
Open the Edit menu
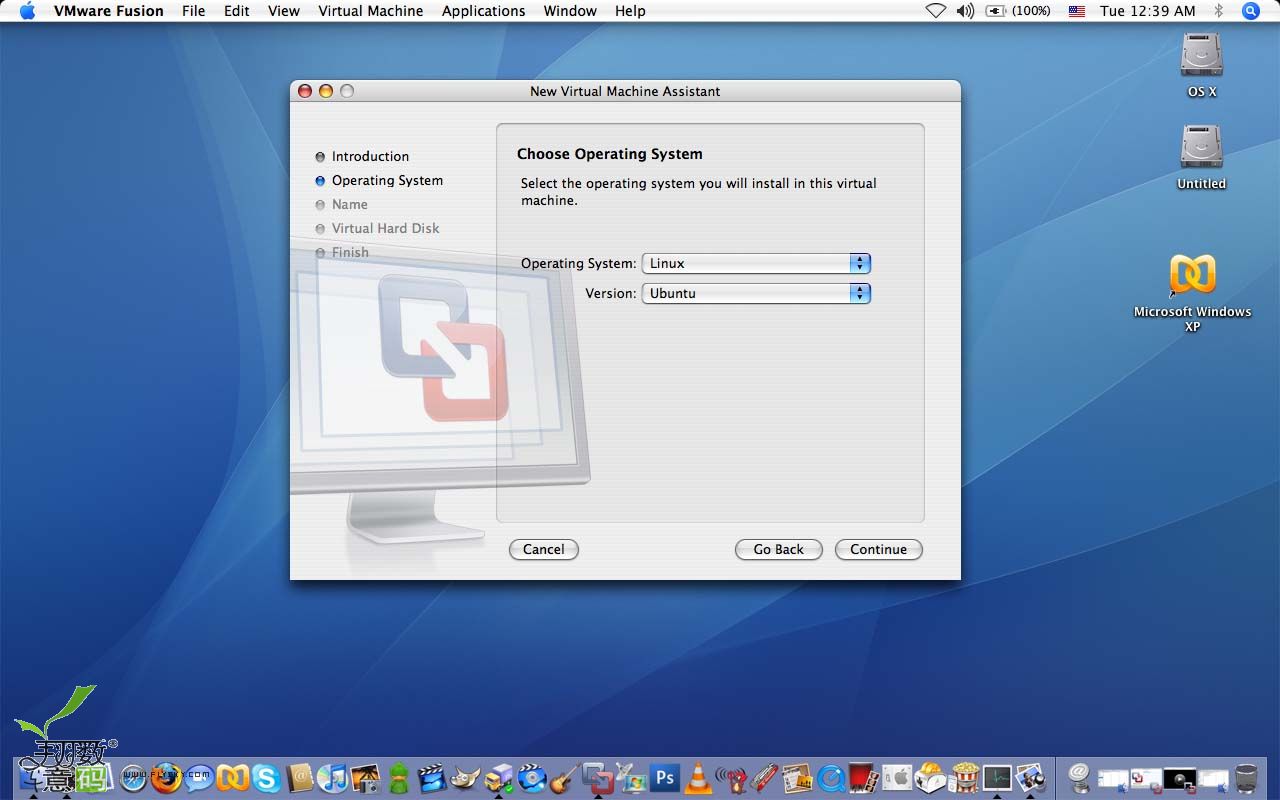point(237,11)
